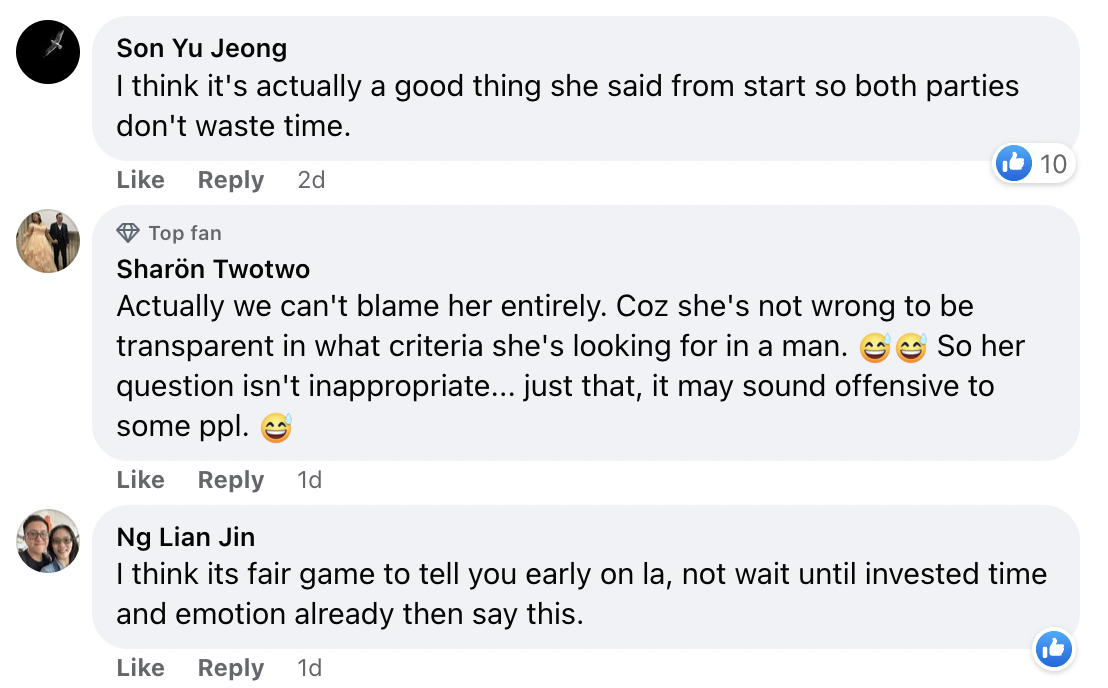Click the Top fan label text
The width and height of the screenshot is (1108, 688).
[185, 233]
